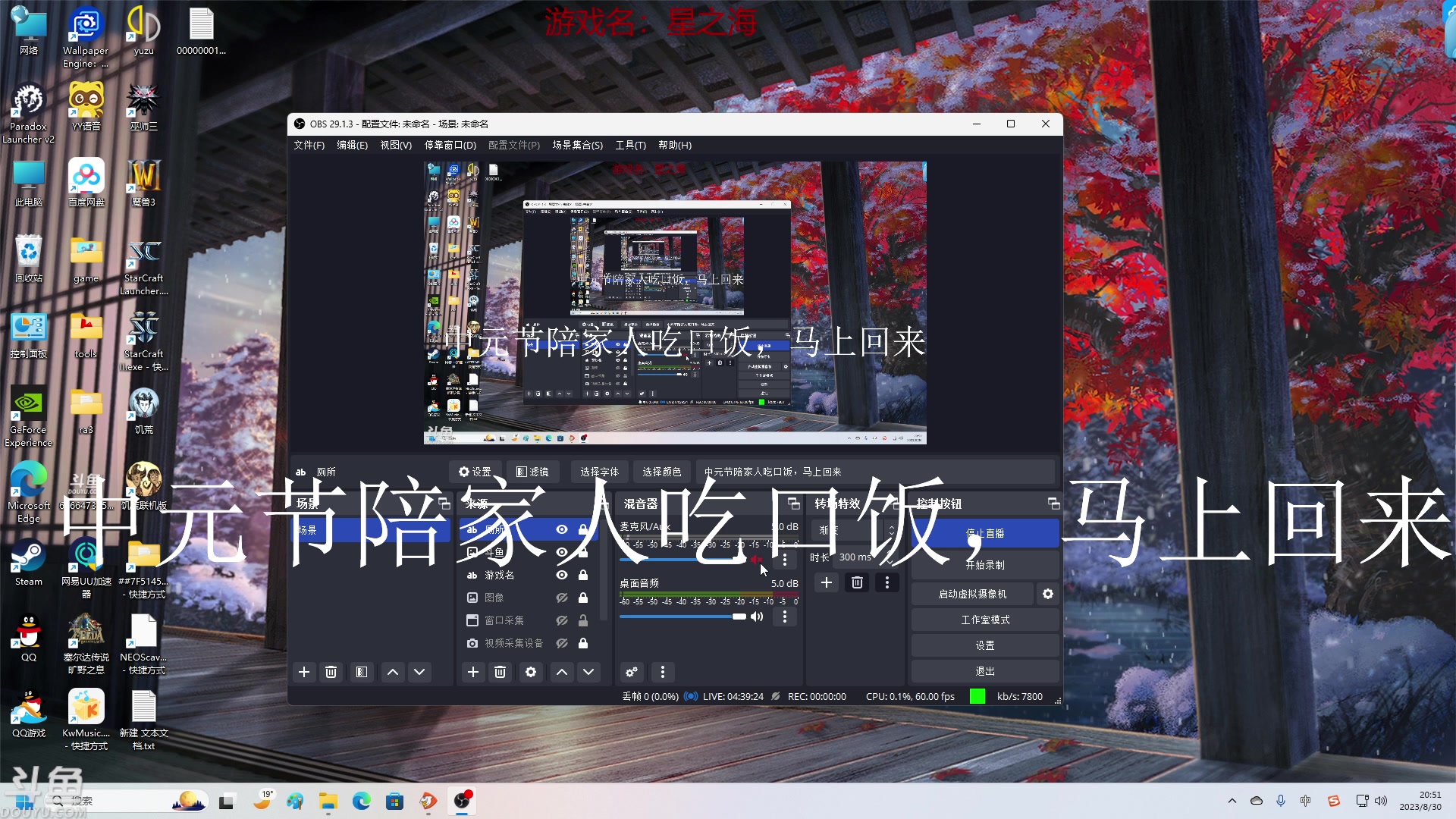Open File Explorer from the taskbar
Image resolution: width=1456 pixels, height=819 pixels.
328,801
